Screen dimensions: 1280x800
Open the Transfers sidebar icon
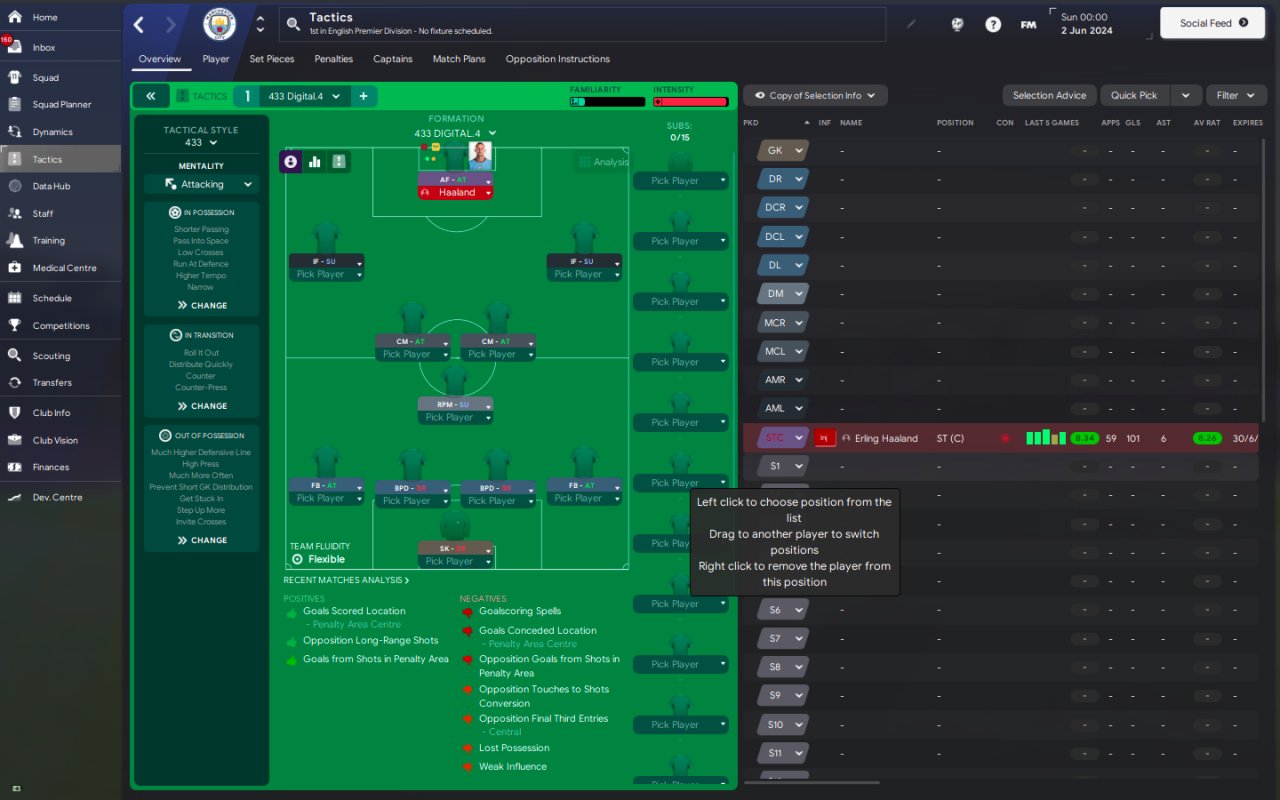tap(15, 382)
